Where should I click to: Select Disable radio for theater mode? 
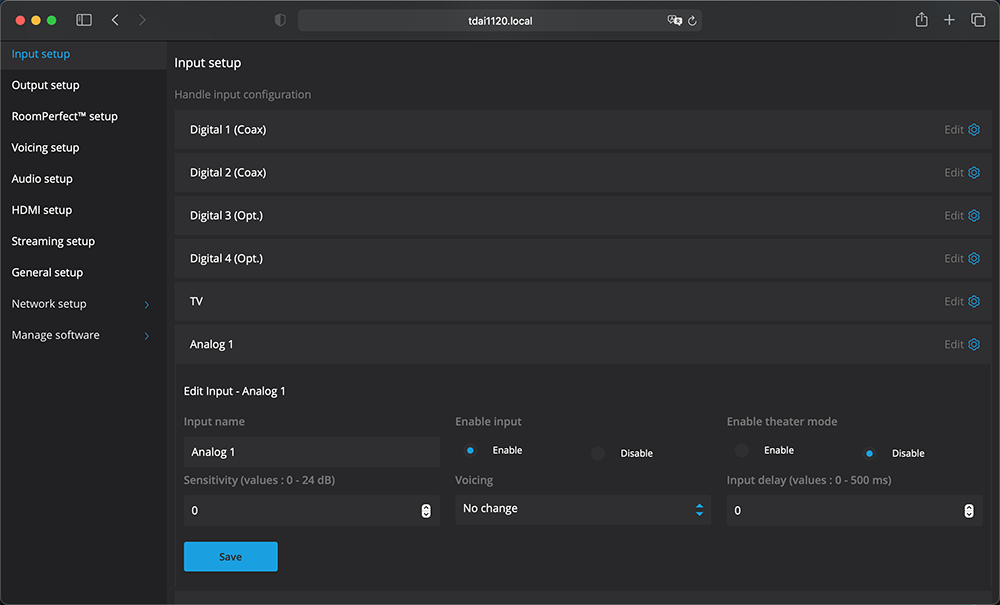point(869,453)
